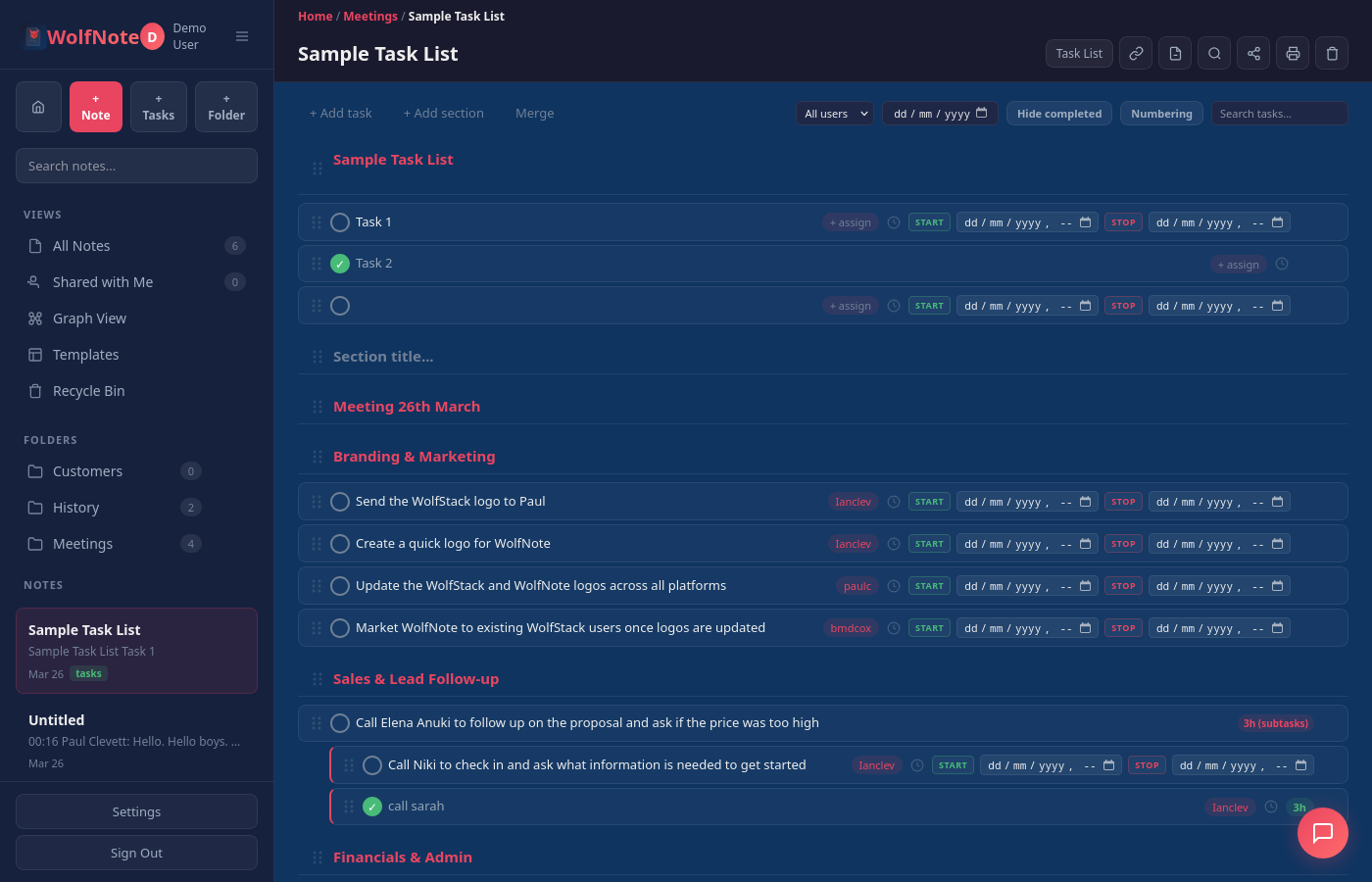The height and width of the screenshot is (882, 1372).
Task: Click the clock icon on Task 1 row
Action: coord(894,222)
